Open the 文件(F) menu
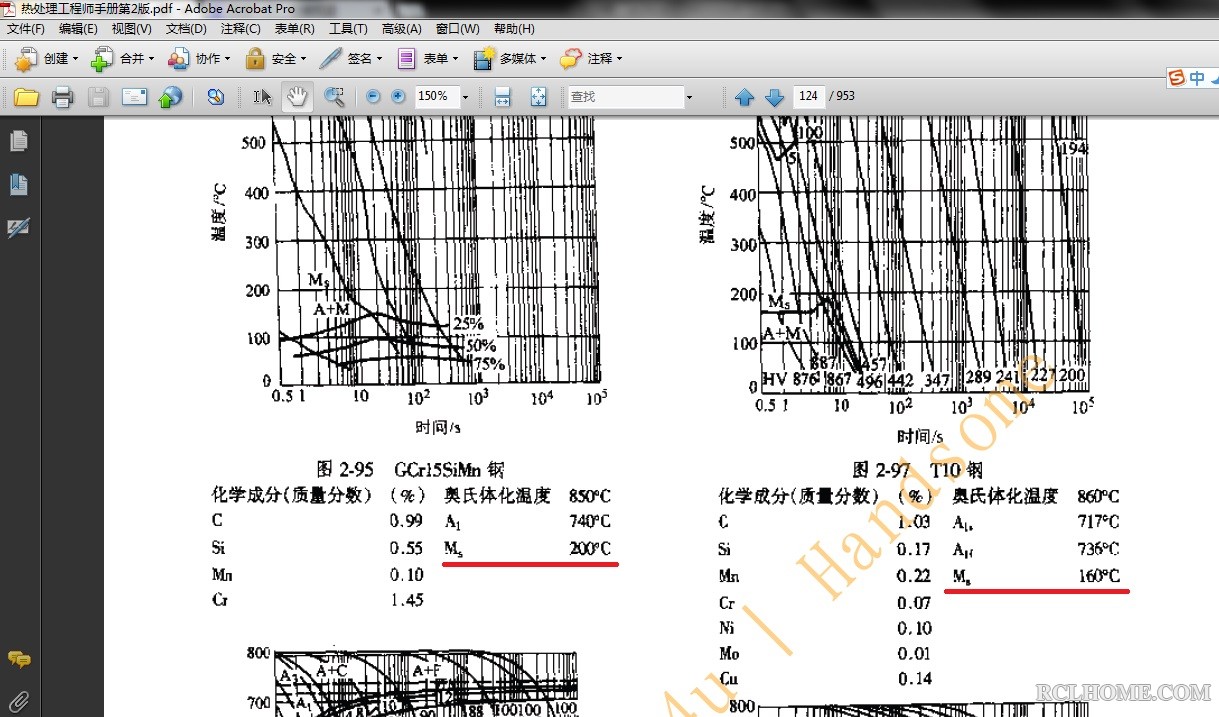Viewport: 1219px width, 717px height. click(25, 29)
